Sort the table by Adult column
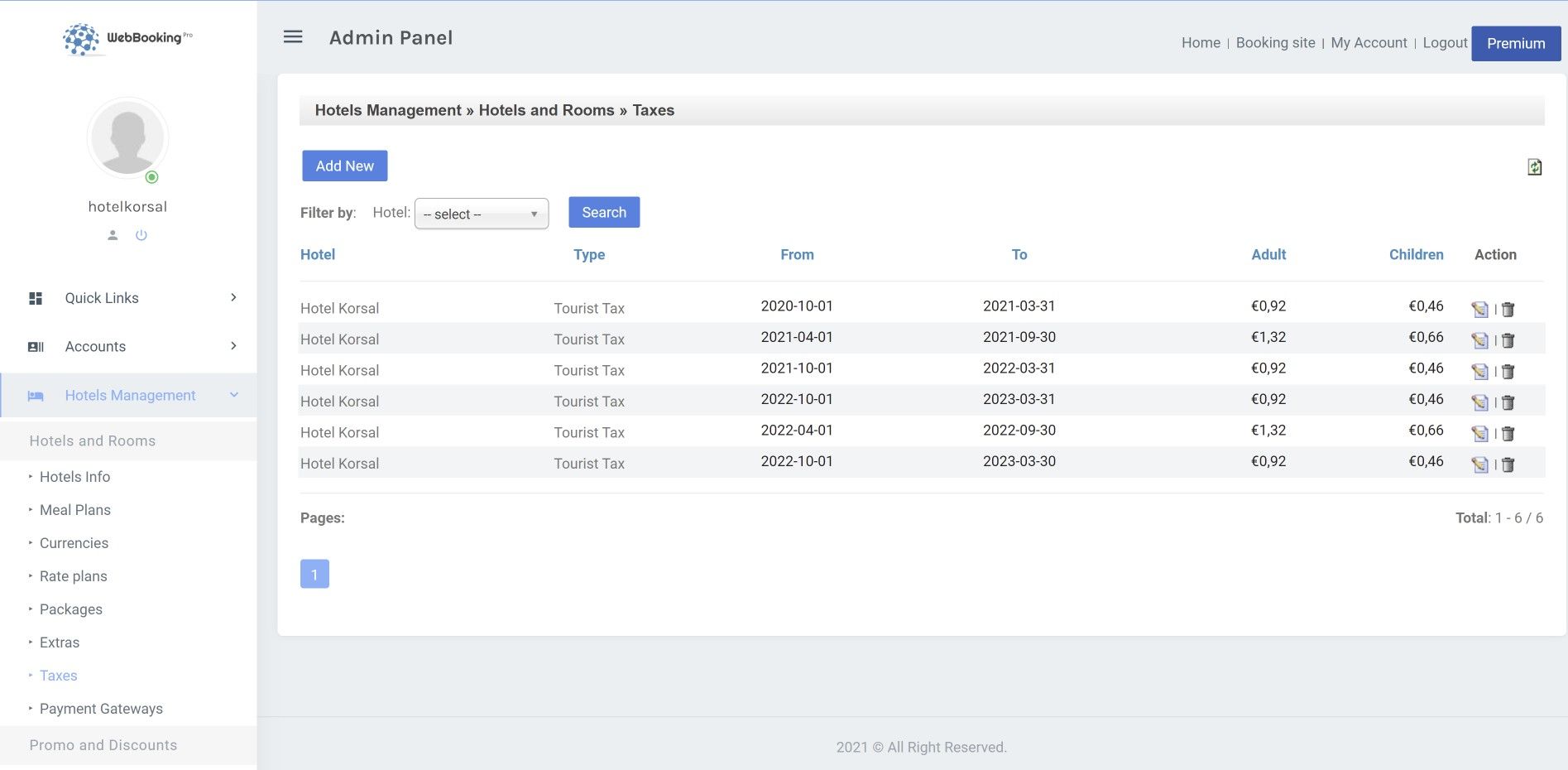 coord(1268,255)
